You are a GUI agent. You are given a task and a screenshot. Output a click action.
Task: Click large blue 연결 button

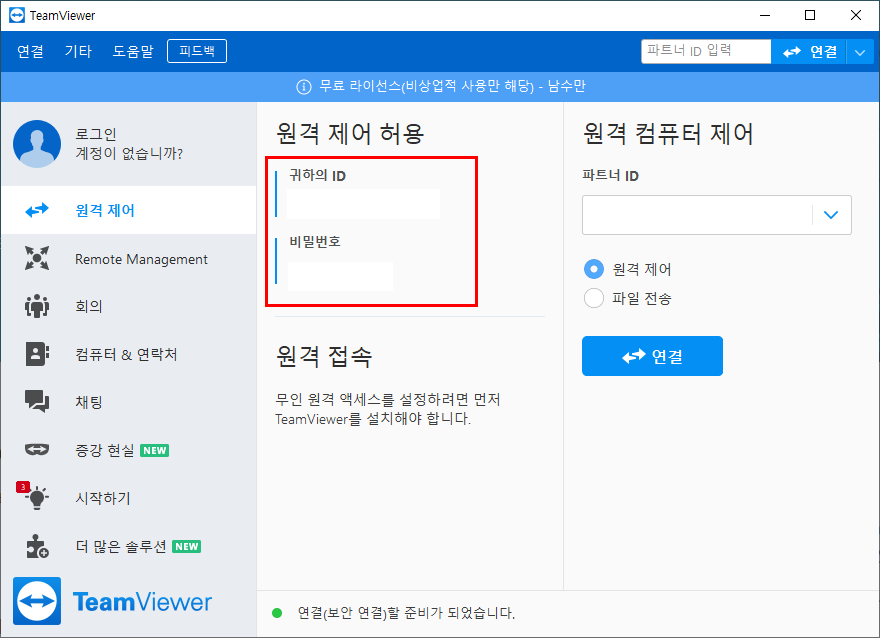(x=652, y=356)
